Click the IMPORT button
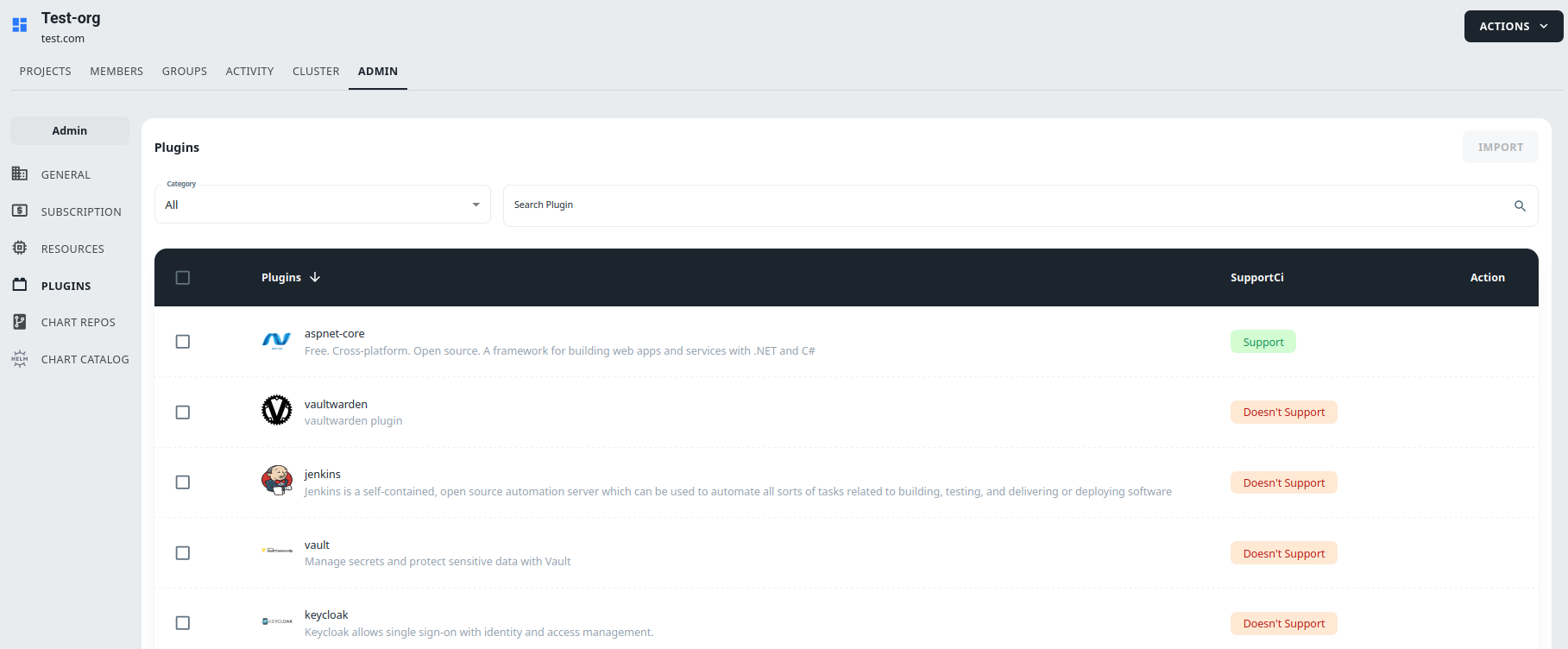 (x=1501, y=147)
